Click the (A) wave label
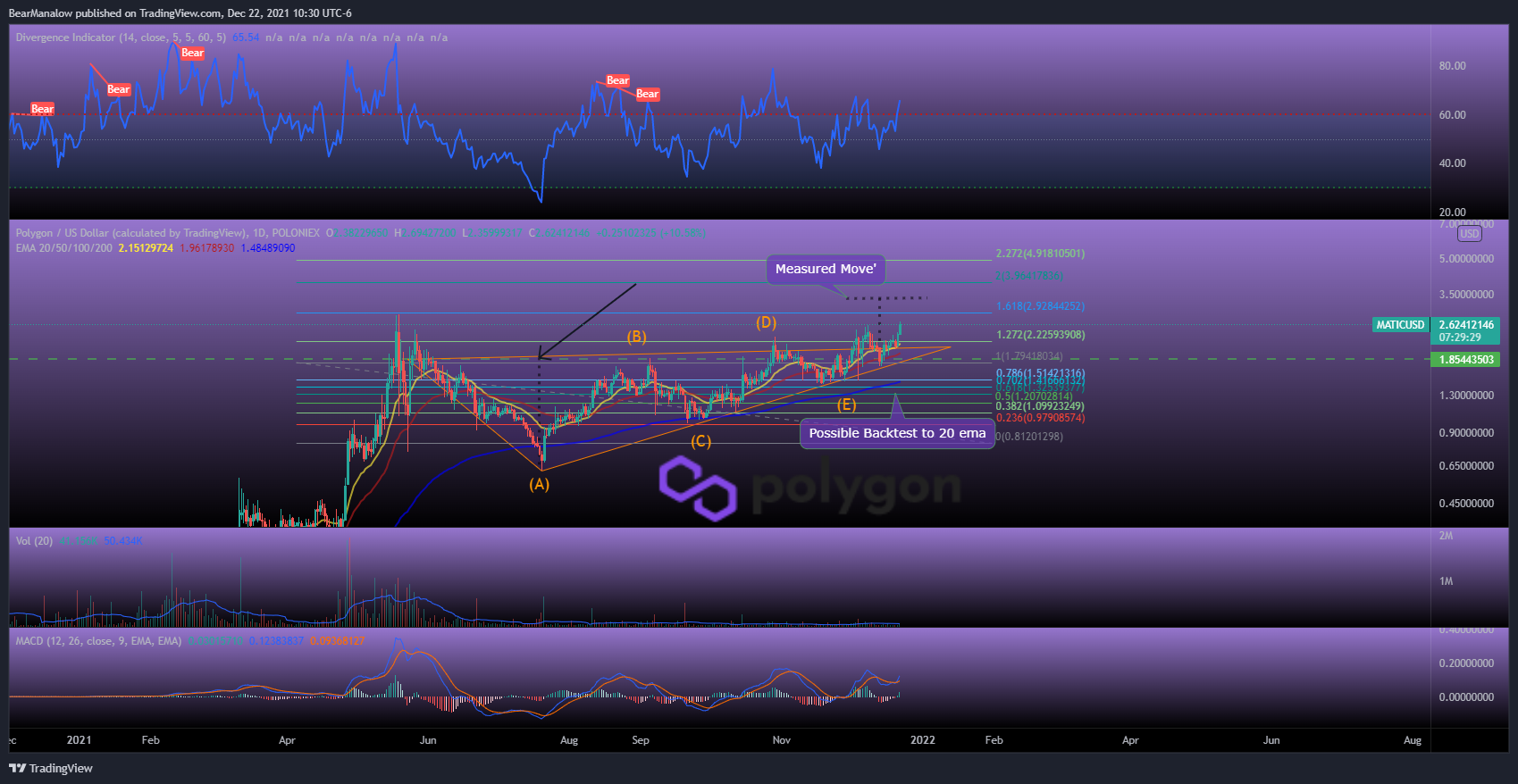The image size is (1518, 784). tap(539, 484)
